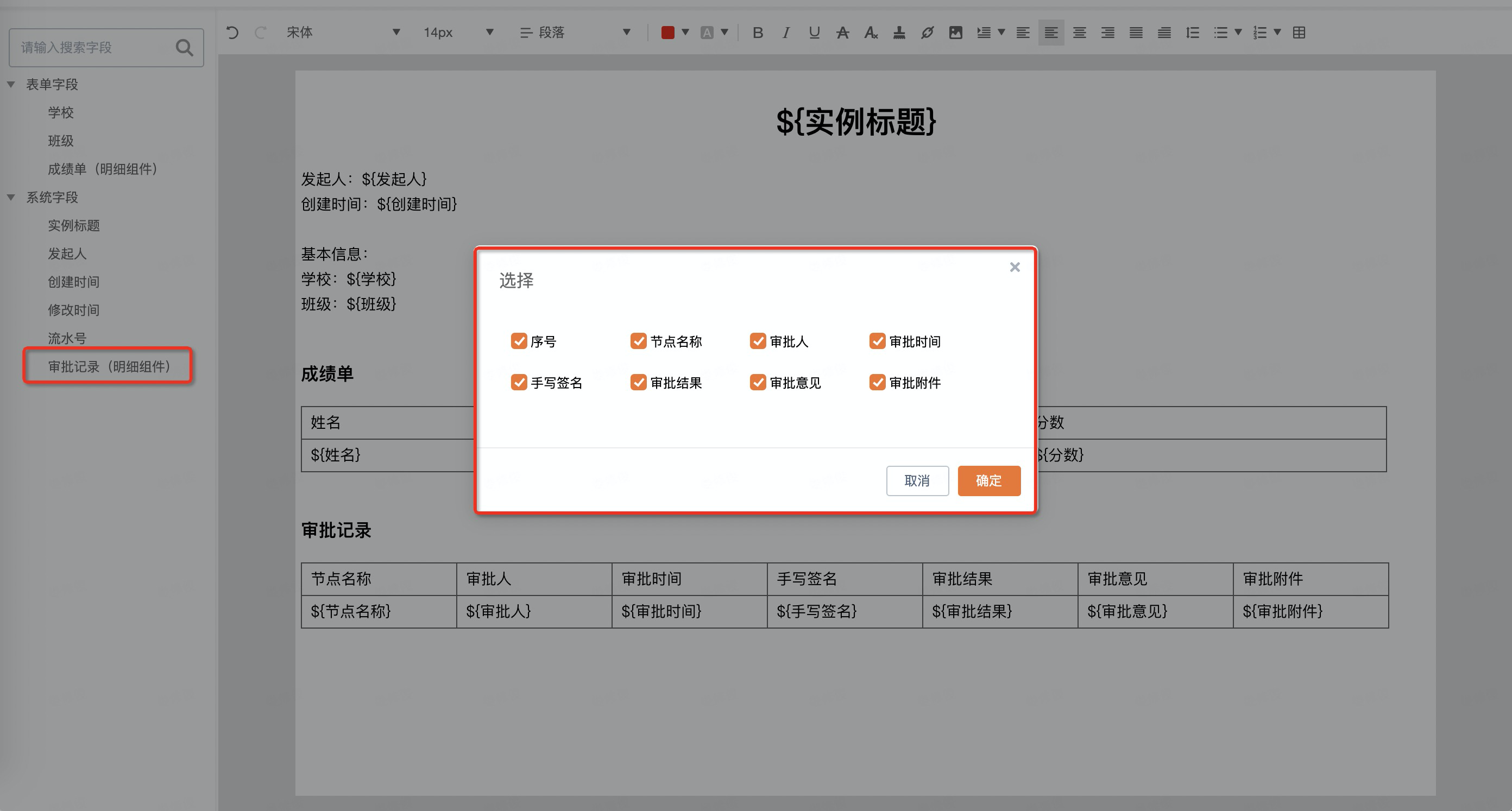Click the underline icon

point(814,33)
